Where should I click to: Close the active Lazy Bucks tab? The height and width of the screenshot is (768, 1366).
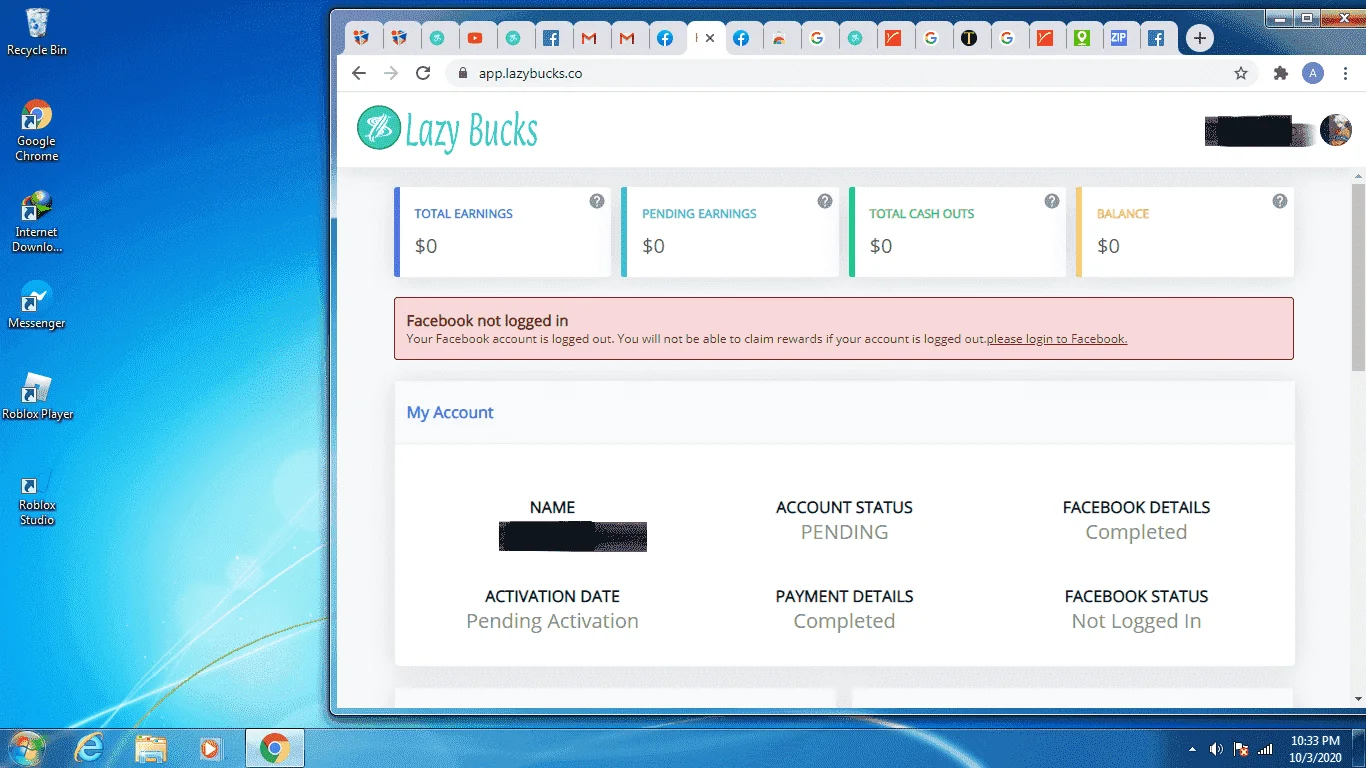710,38
